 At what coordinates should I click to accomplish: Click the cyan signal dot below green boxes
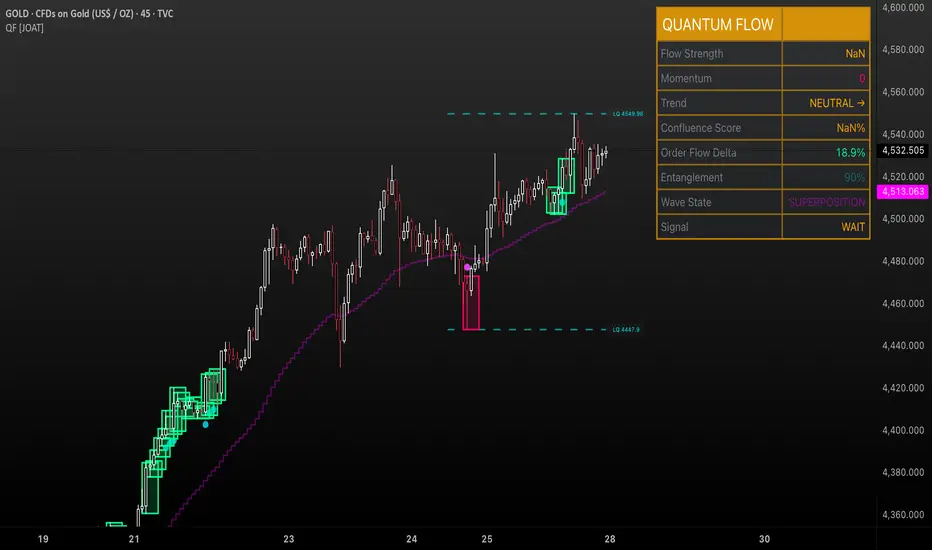pyautogui.click(x=206, y=425)
